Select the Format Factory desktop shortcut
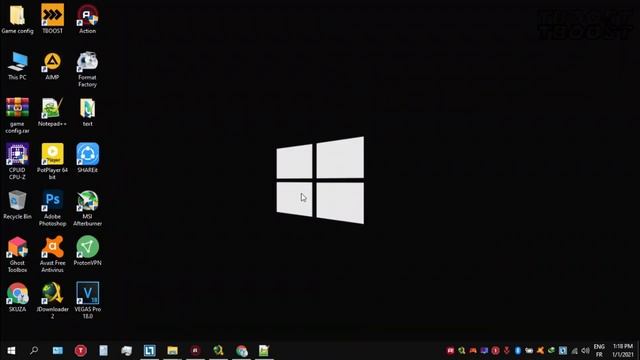The image size is (640, 360). point(87,69)
